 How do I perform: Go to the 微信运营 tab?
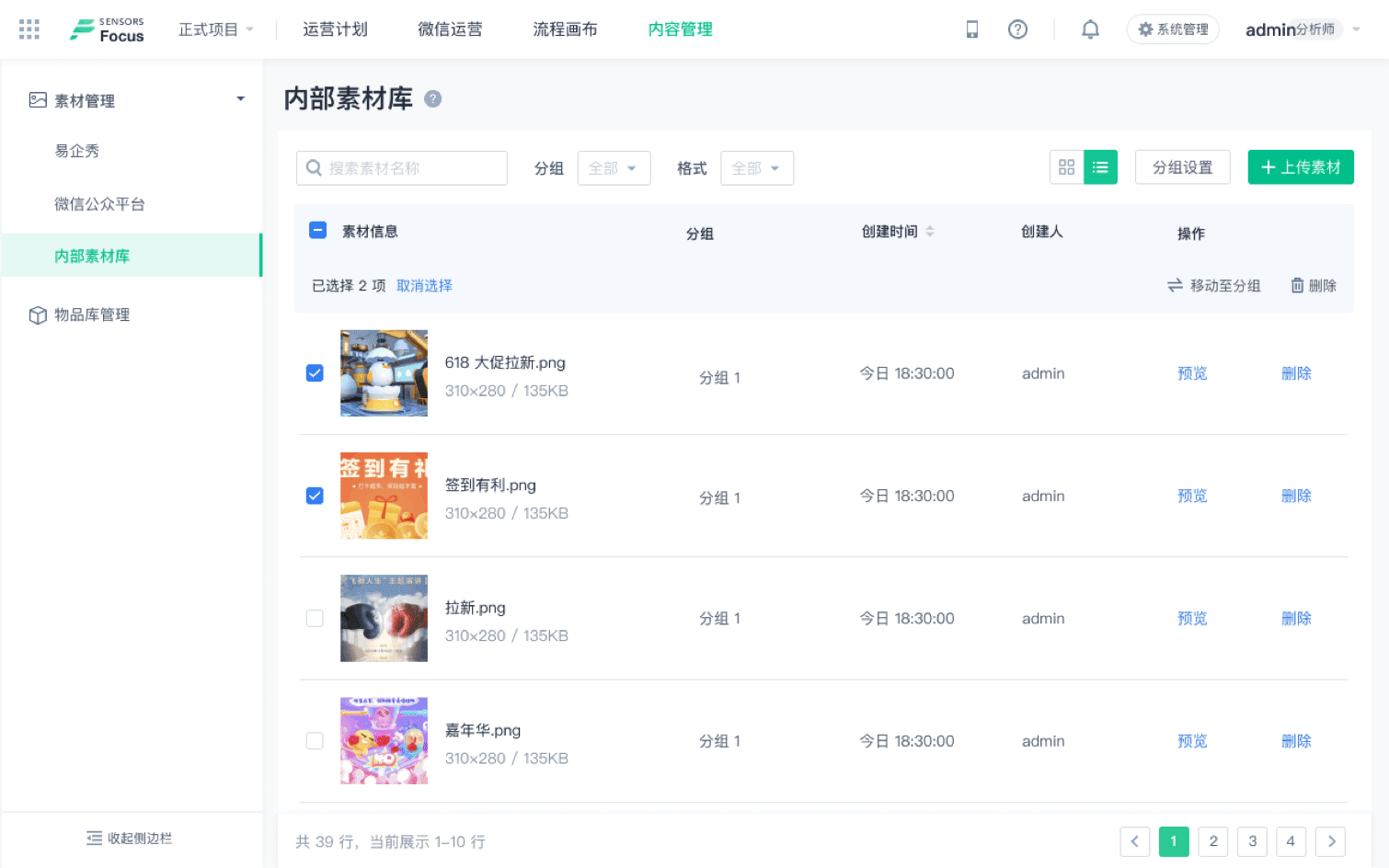point(450,29)
